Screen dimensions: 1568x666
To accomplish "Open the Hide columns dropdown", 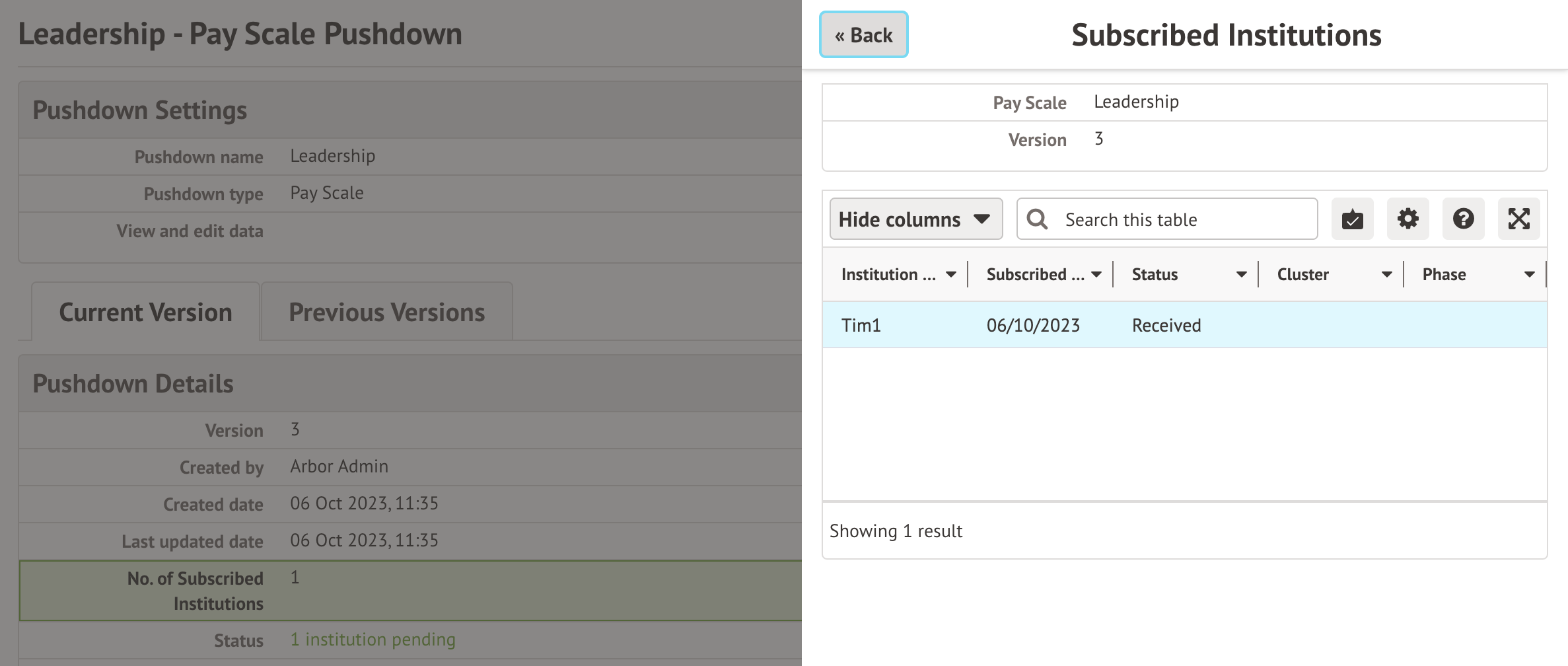I will point(915,219).
